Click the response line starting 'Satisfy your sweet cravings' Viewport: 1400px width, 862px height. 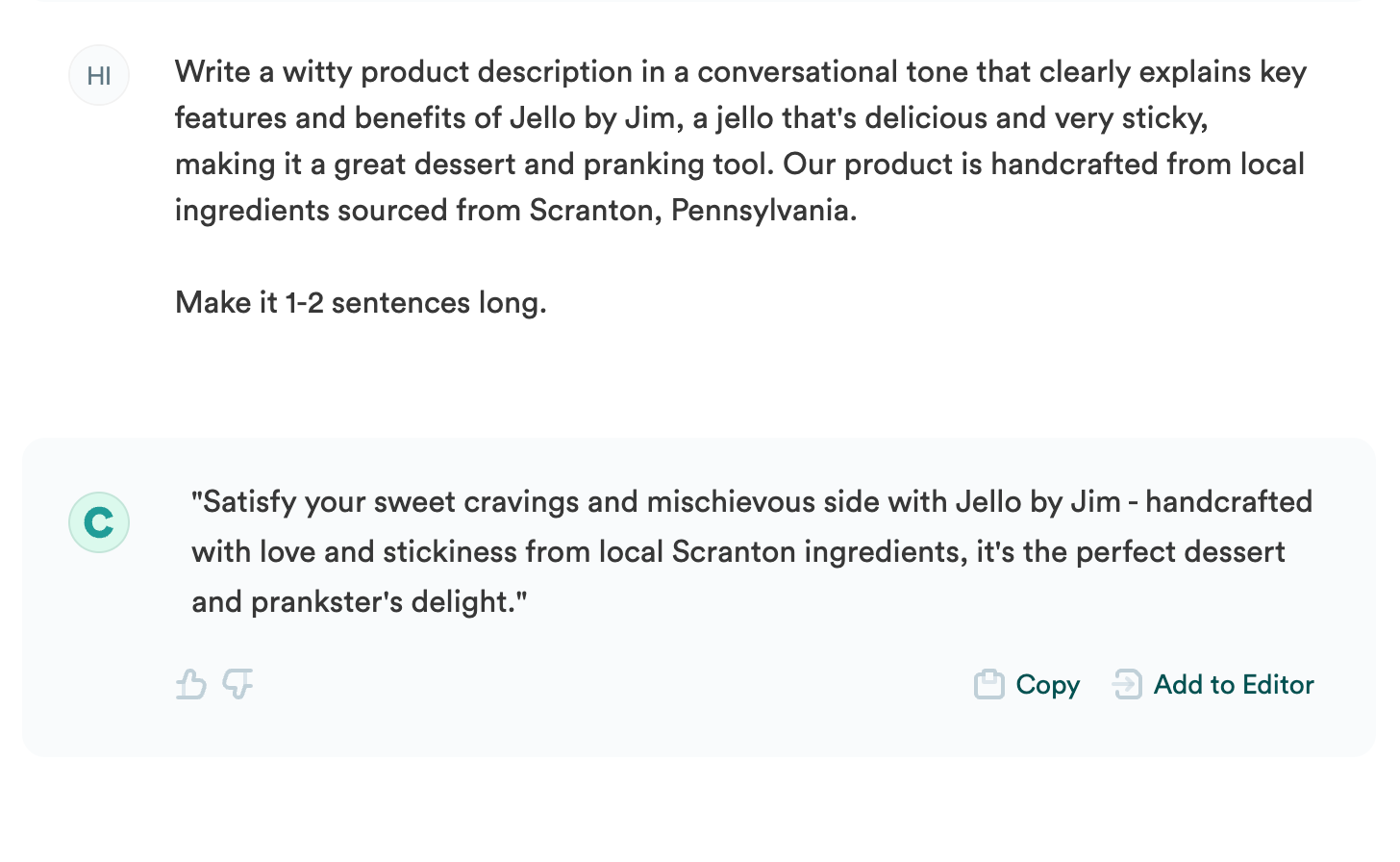click(752, 501)
